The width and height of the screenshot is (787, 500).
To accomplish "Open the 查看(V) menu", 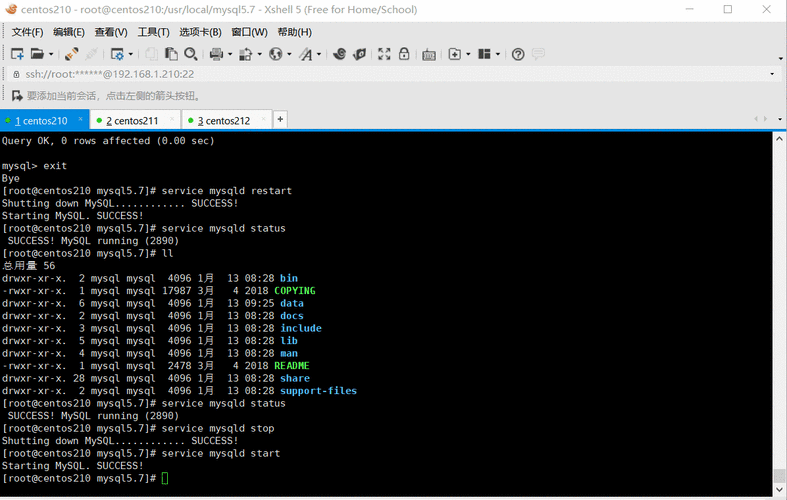I will (111, 32).
